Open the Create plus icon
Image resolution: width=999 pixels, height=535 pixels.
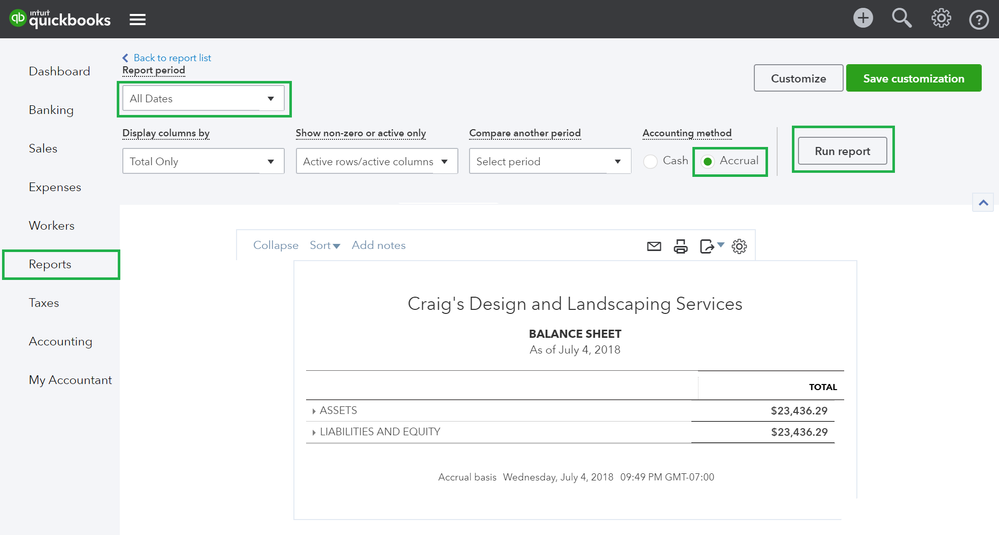(863, 18)
